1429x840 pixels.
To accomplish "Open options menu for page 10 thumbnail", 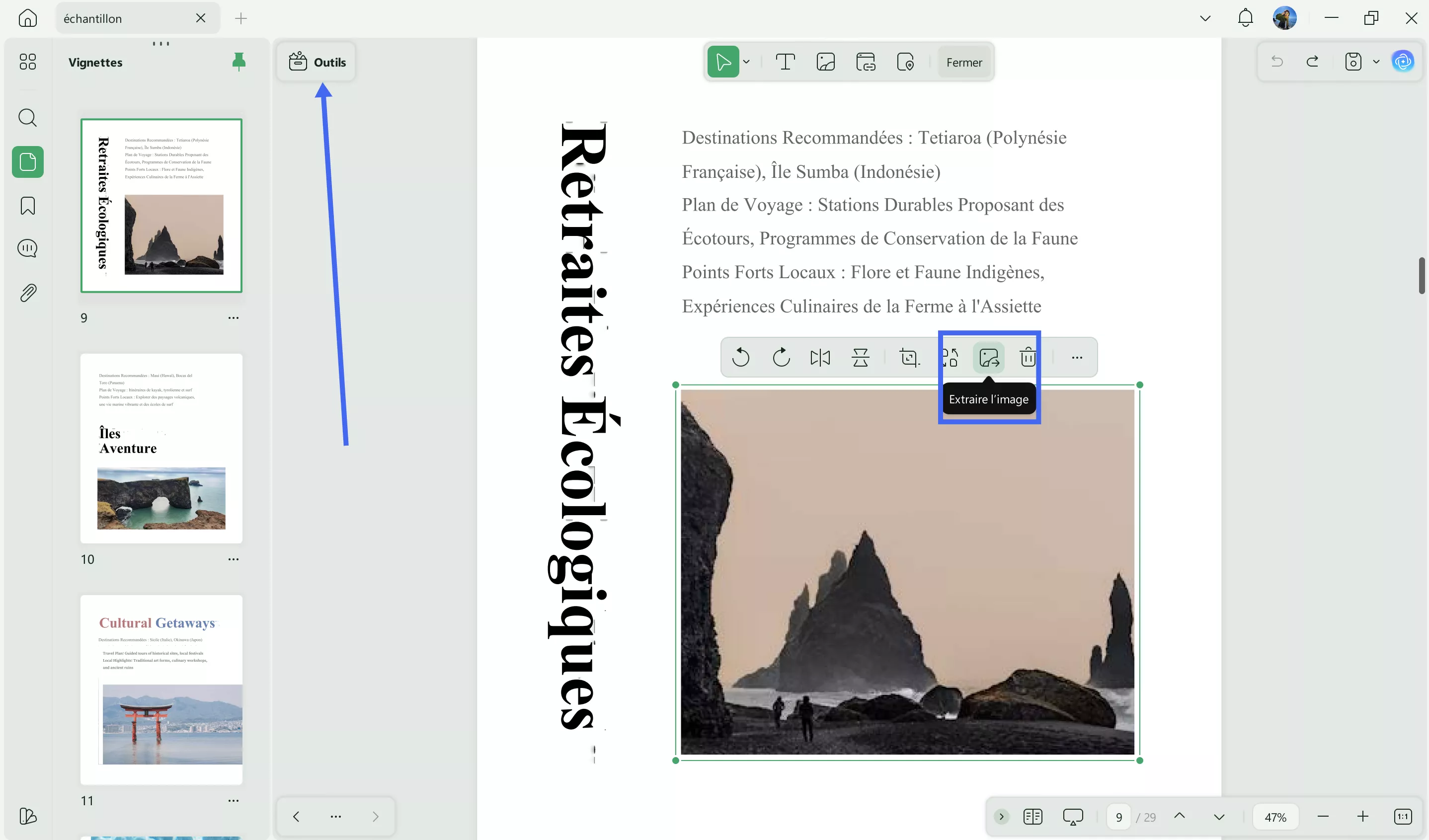I will pyautogui.click(x=233, y=559).
